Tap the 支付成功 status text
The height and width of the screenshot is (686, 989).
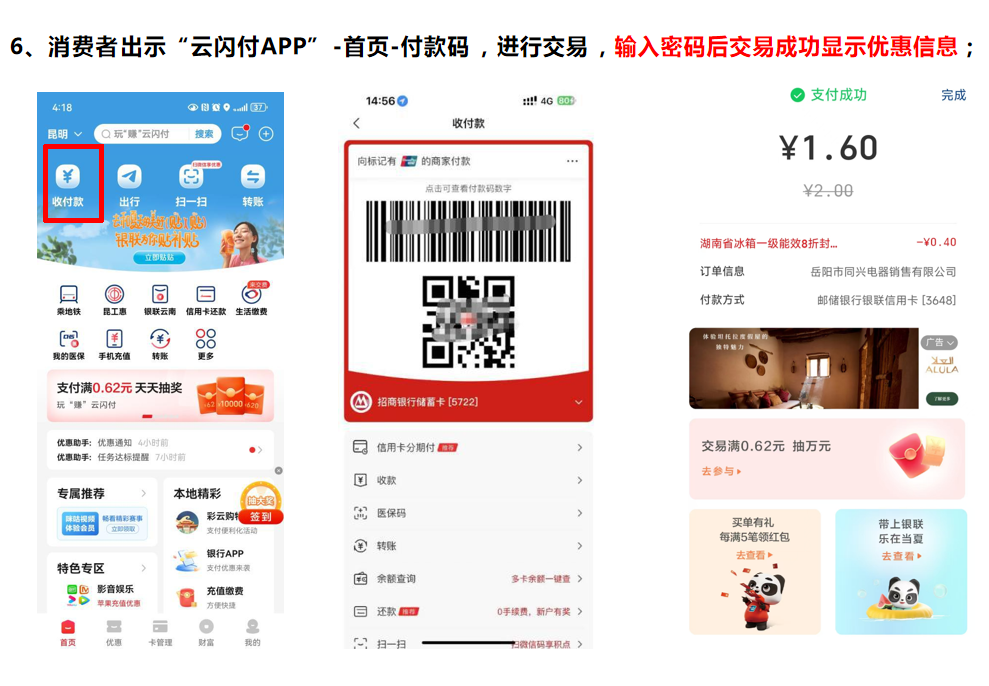(x=838, y=95)
